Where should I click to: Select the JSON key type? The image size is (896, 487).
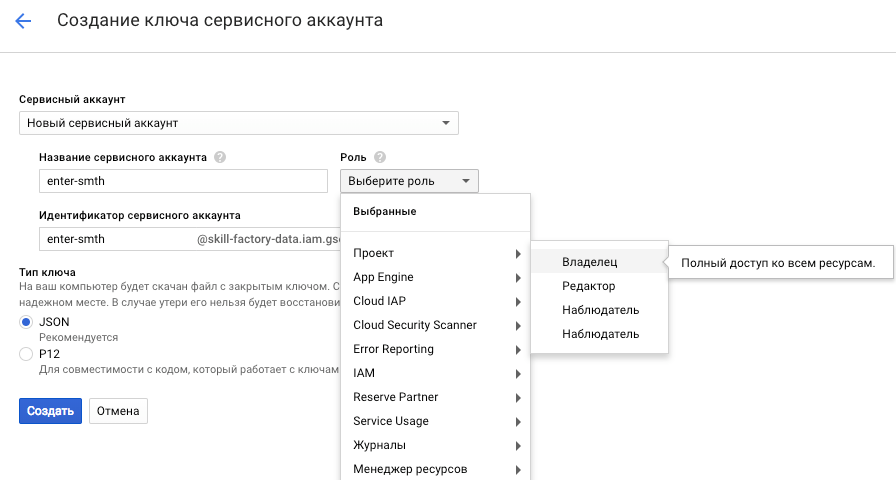[x=26, y=322]
